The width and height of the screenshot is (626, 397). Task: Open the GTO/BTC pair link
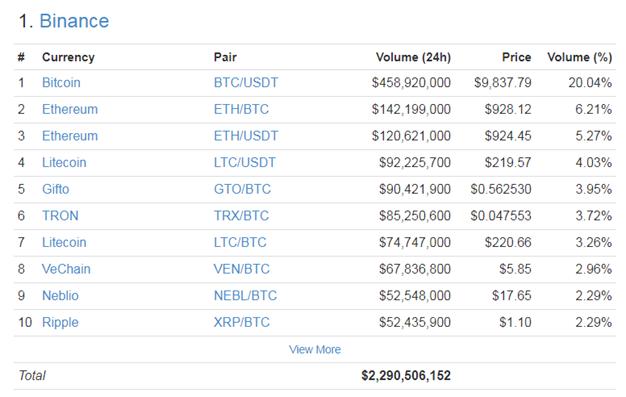[242, 189]
